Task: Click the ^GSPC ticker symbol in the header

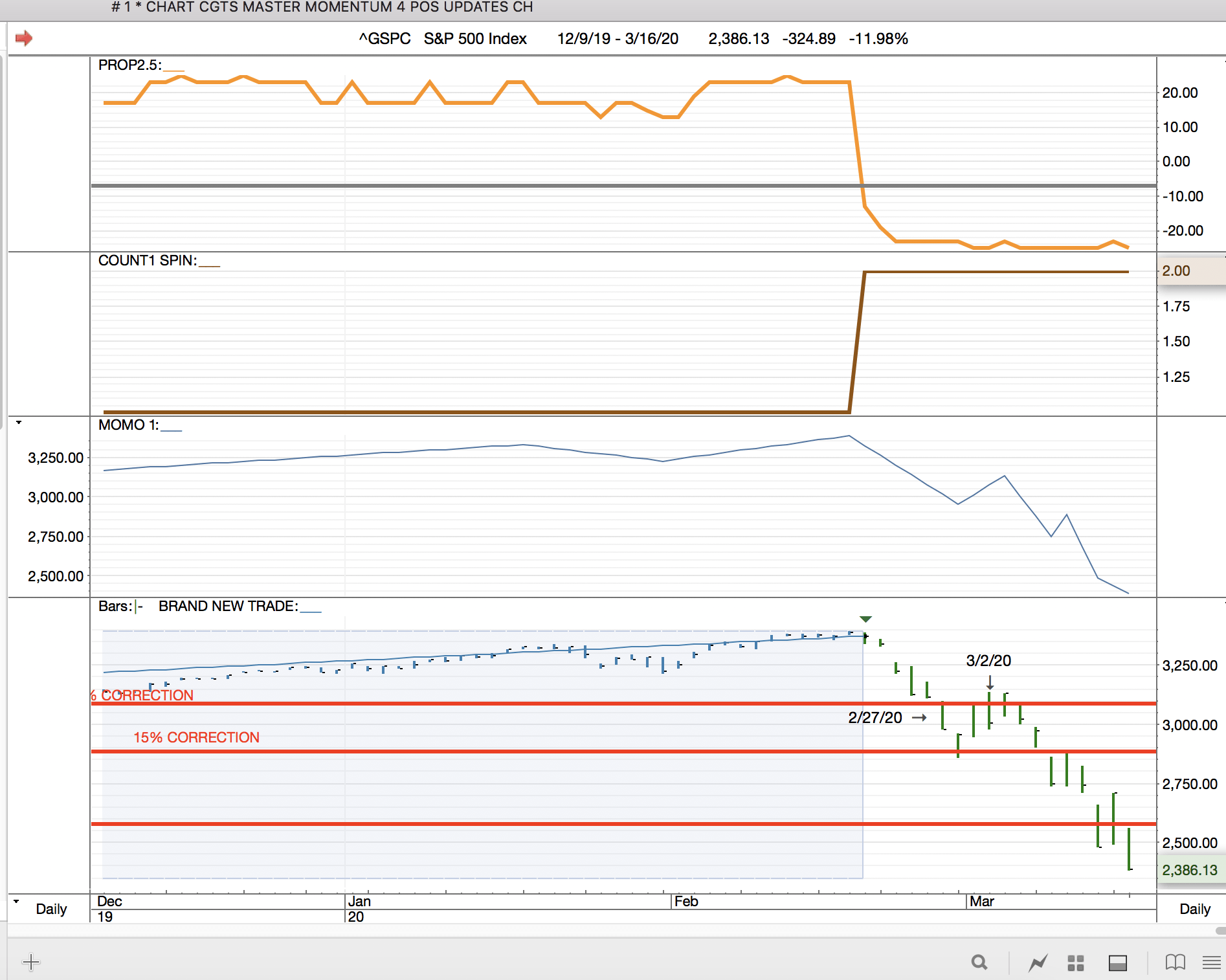Action: 385,39
